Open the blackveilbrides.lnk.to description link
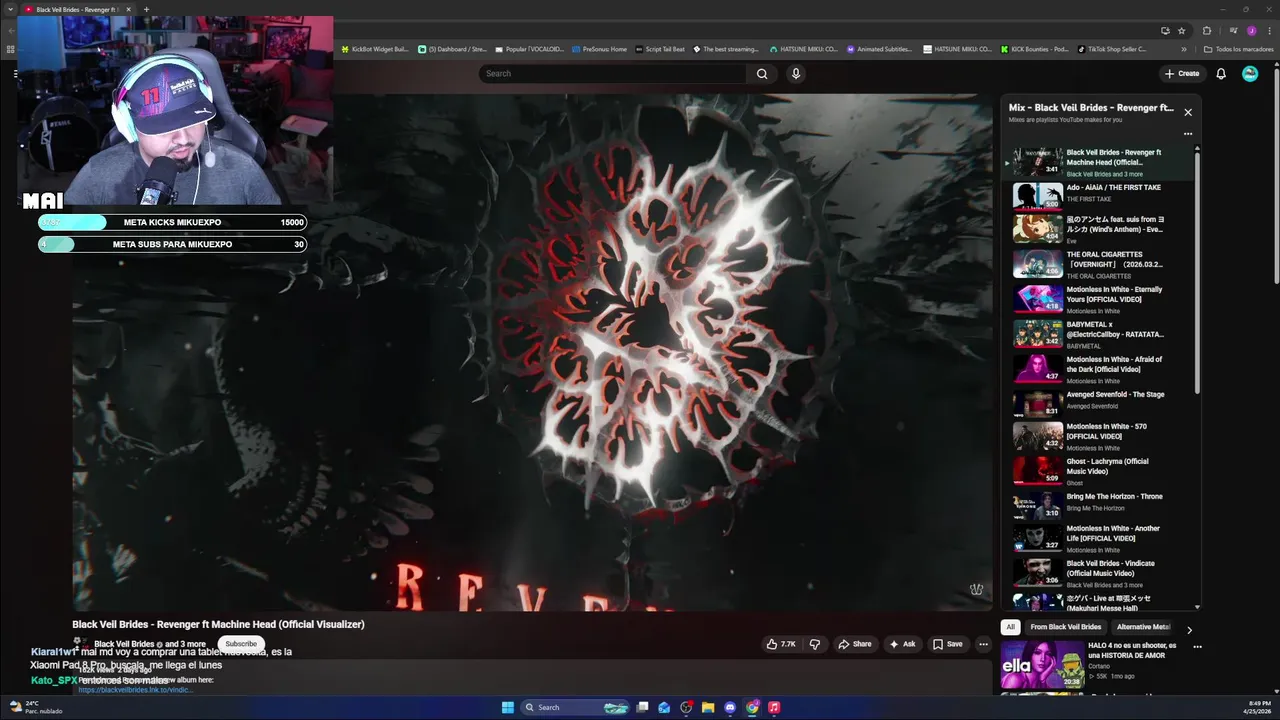 [135, 690]
